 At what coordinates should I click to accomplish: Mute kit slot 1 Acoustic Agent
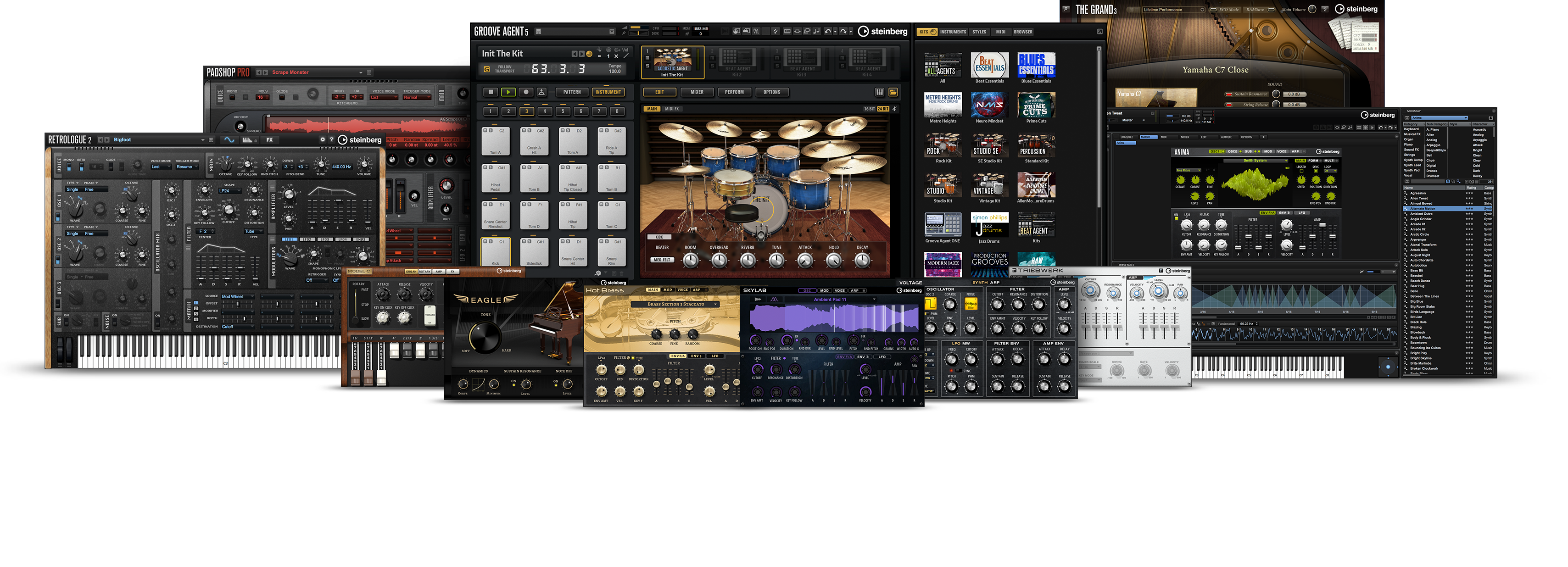pyautogui.click(x=647, y=58)
